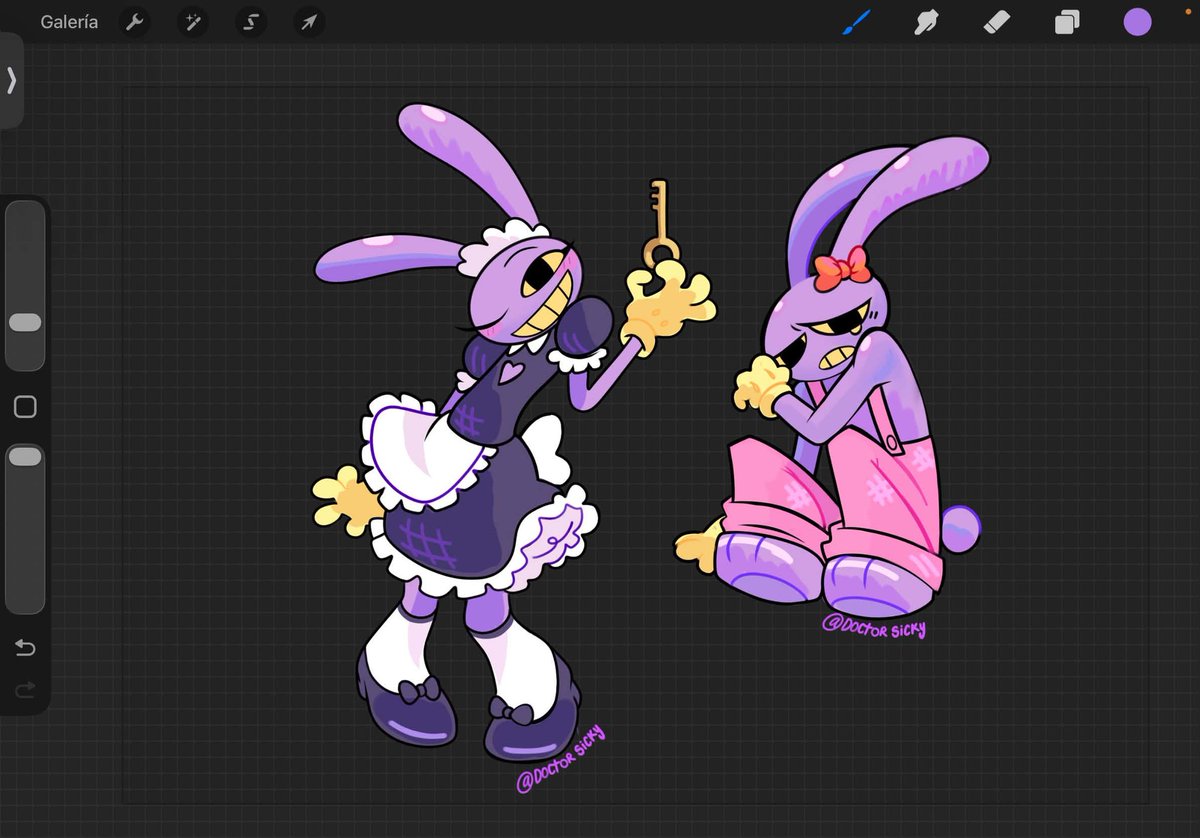Open the Layers panel
Image resolution: width=1200 pixels, height=838 pixels.
[x=1067, y=22]
